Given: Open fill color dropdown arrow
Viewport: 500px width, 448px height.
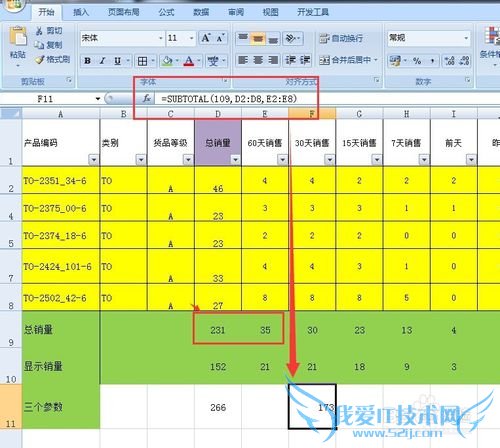Looking at the screenshot, I should pos(177,61).
